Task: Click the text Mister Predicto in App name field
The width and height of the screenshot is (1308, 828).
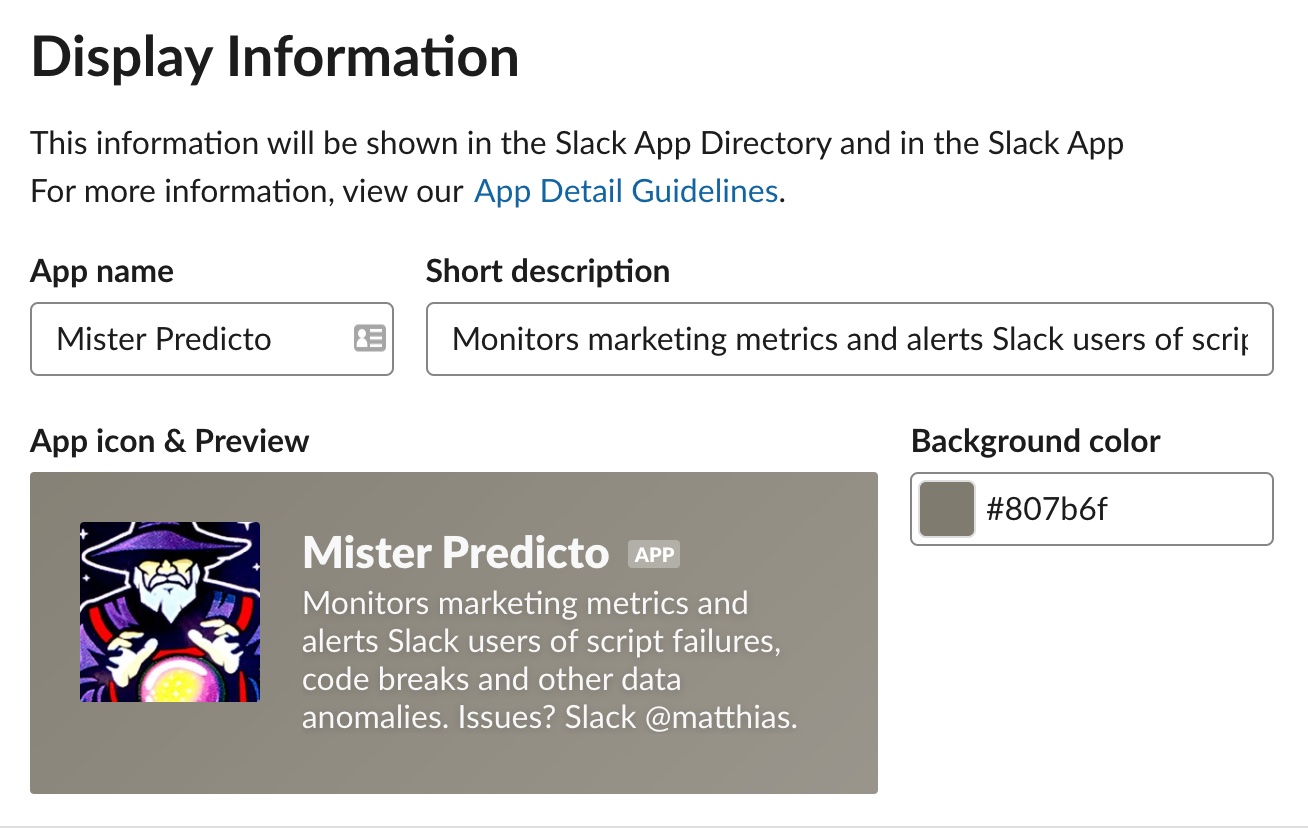Action: [163, 339]
